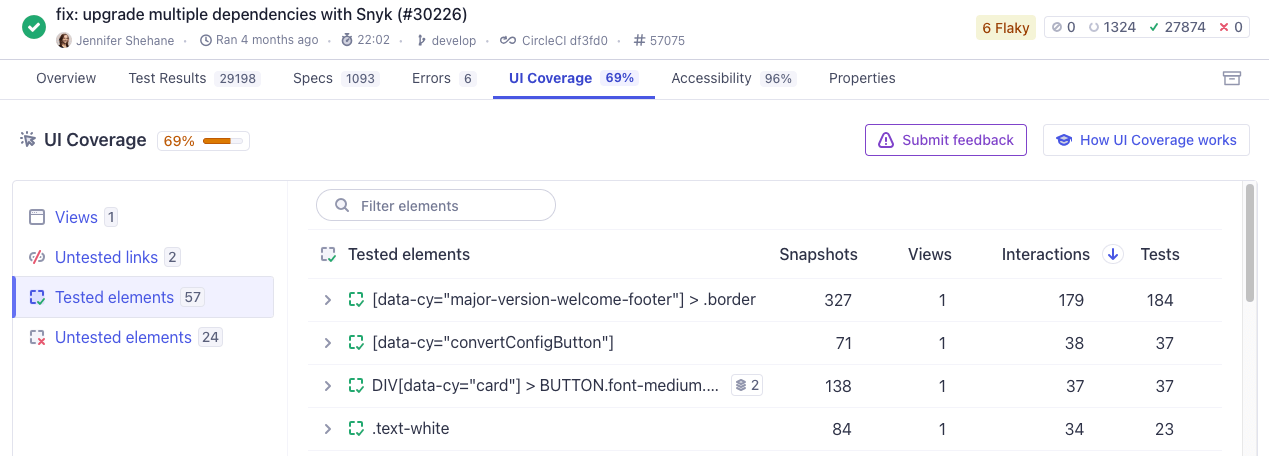The width and height of the screenshot is (1269, 456).
Task: Click the archive box icon near tabs
Action: coord(1232,78)
